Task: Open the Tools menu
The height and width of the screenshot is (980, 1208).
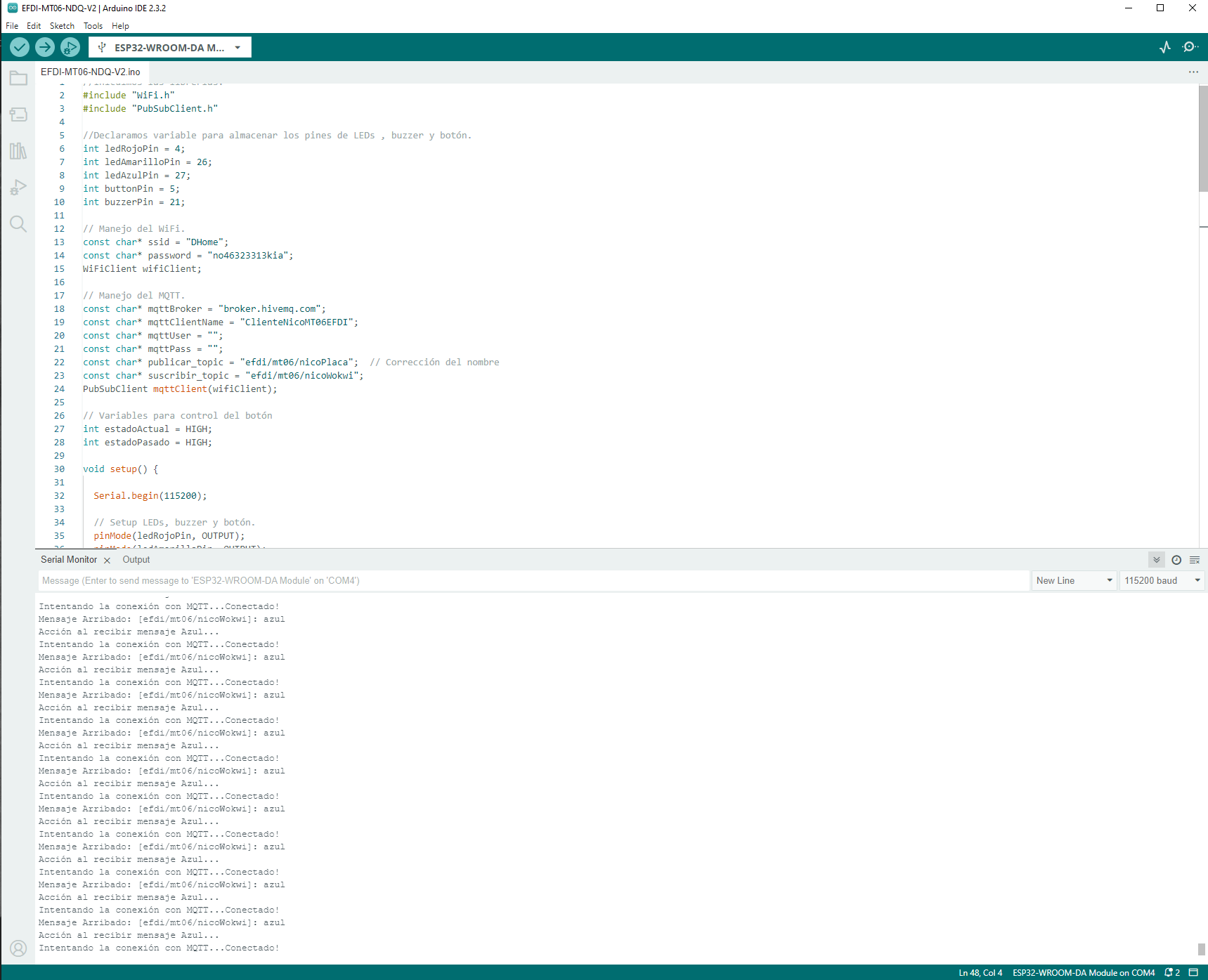Action: click(93, 26)
